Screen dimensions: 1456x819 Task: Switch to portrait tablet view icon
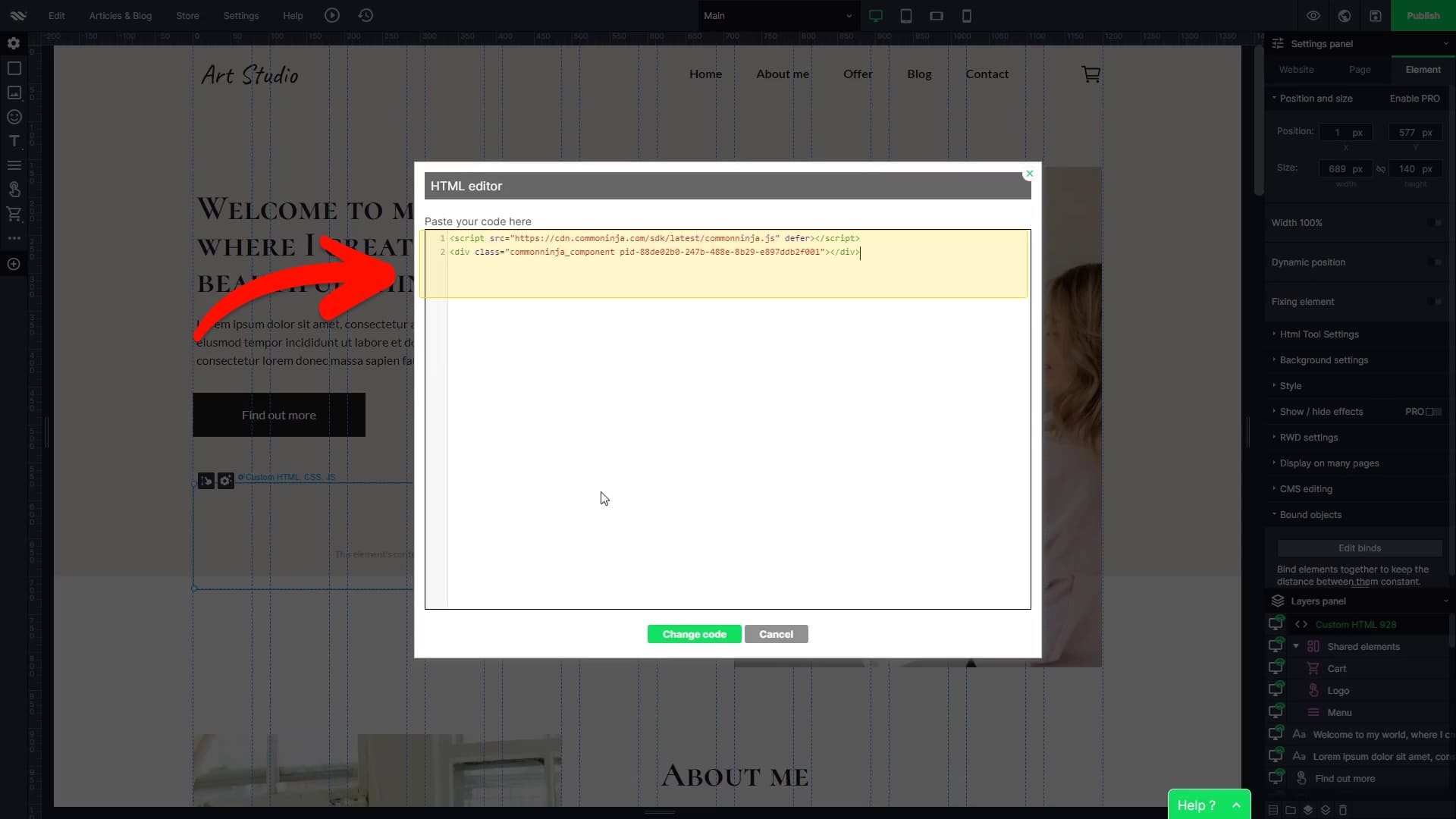coord(906,16)
